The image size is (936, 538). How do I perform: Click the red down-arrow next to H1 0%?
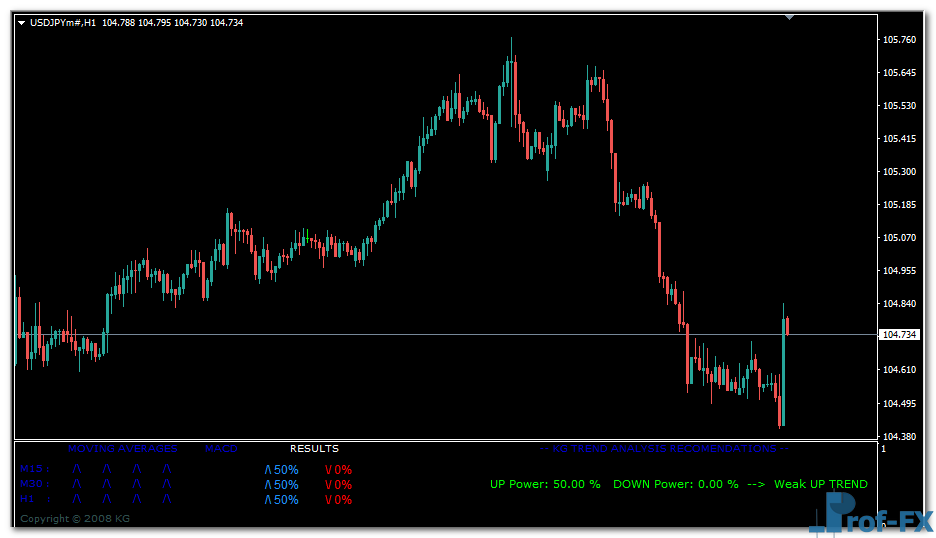pos(328,499)
